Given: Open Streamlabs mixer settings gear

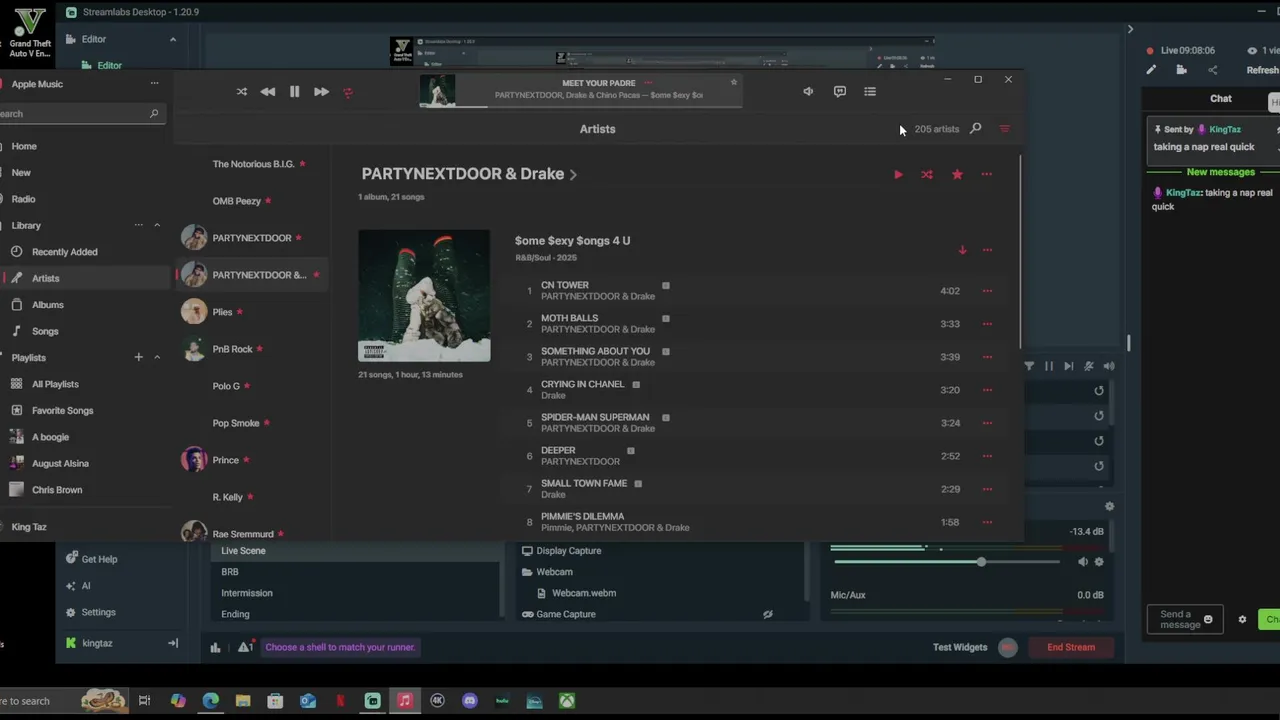Looking at the screenshot, I should tap(1099, 562).
